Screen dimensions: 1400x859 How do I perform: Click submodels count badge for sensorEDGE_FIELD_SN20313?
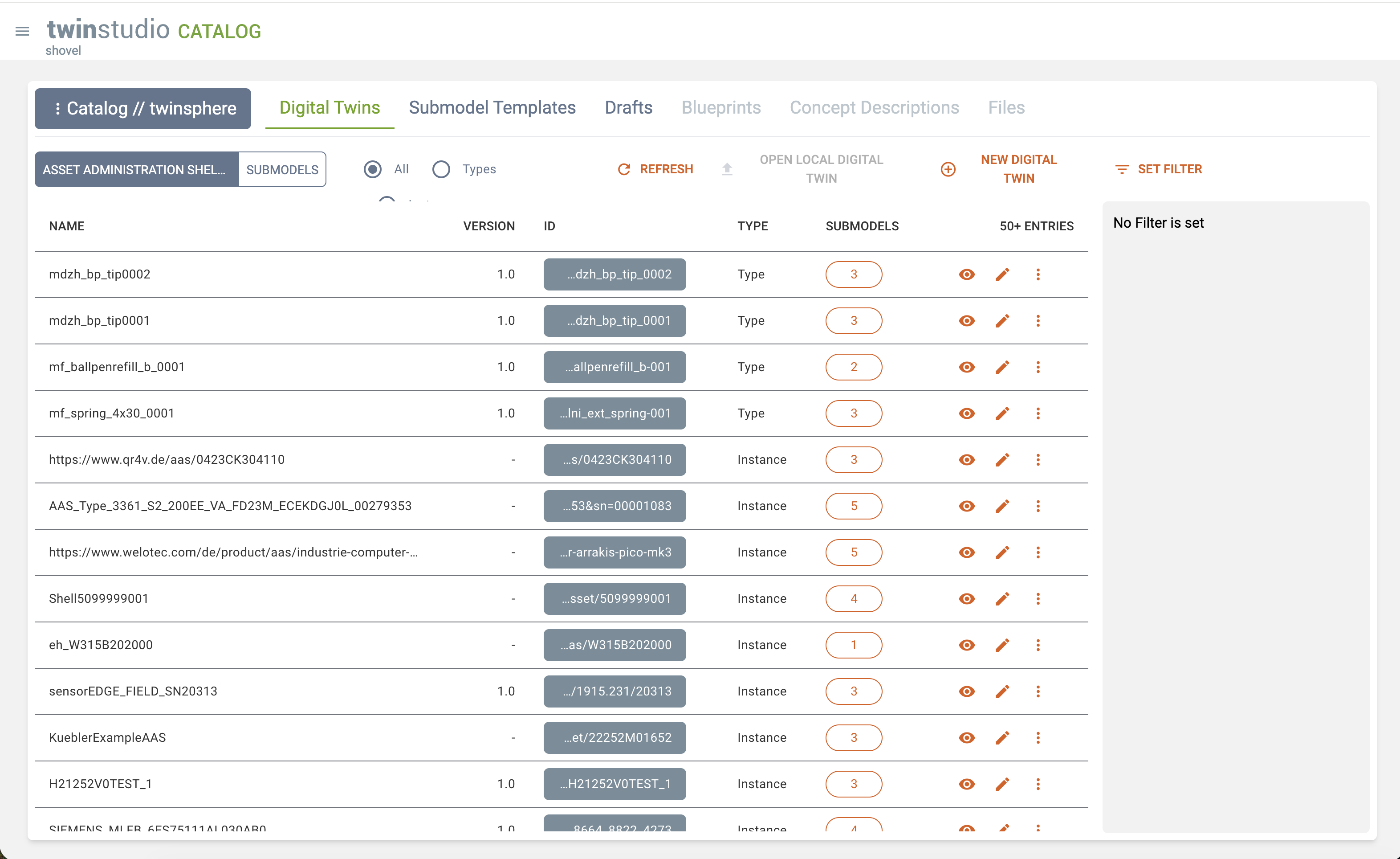(854, 691)
